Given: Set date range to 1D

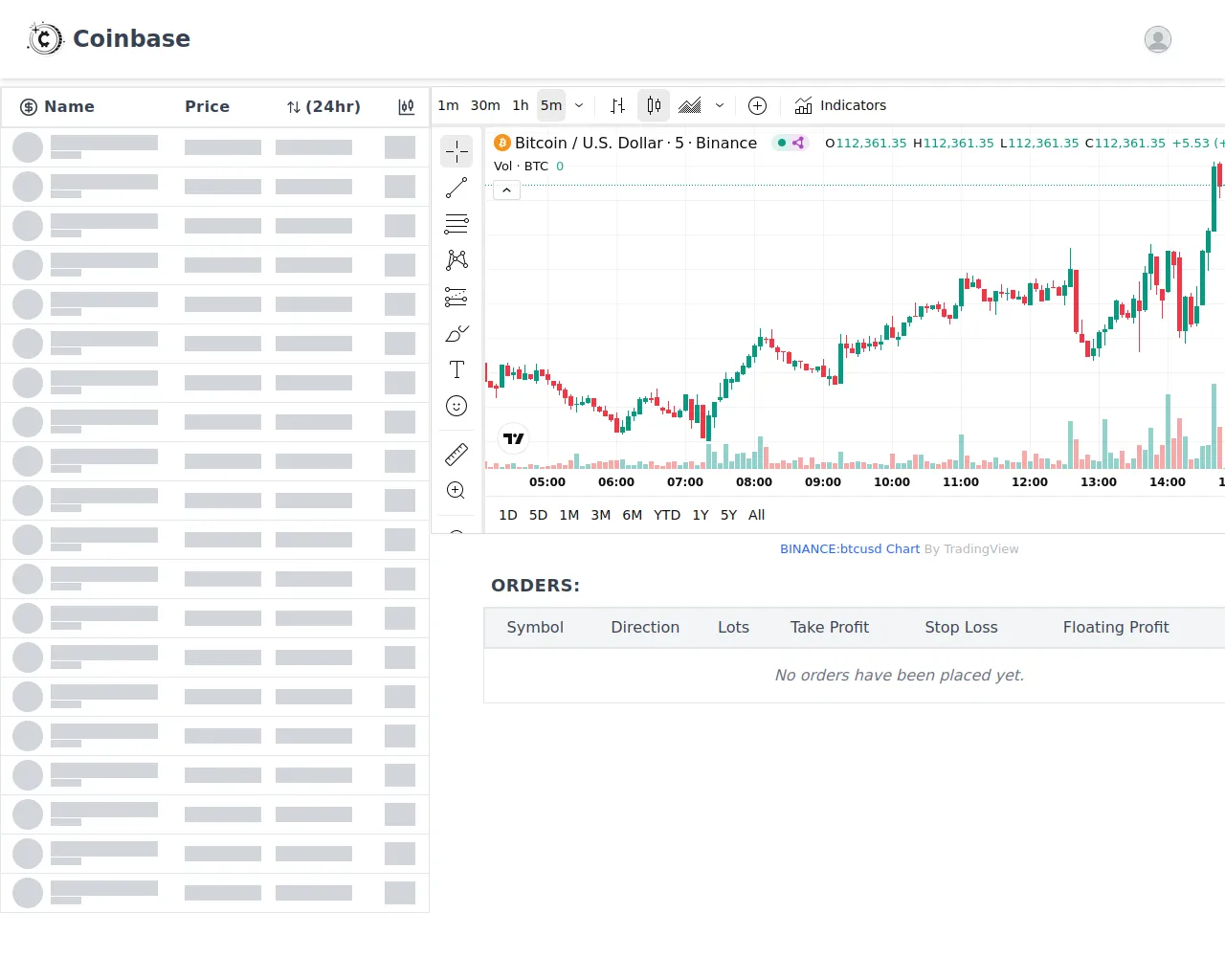Looking at the screenshot, I should point(508,515).
